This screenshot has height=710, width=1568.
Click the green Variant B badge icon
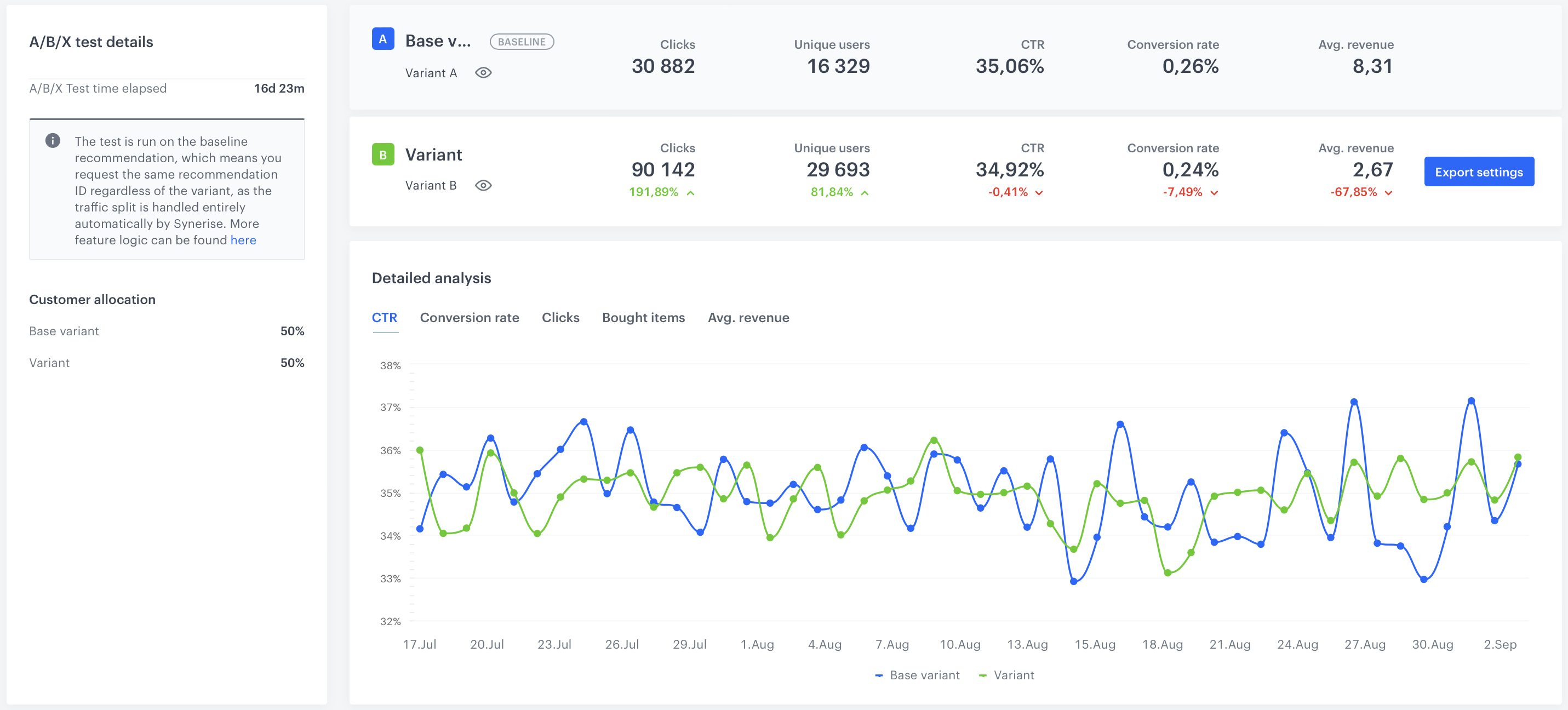(383, 154)
